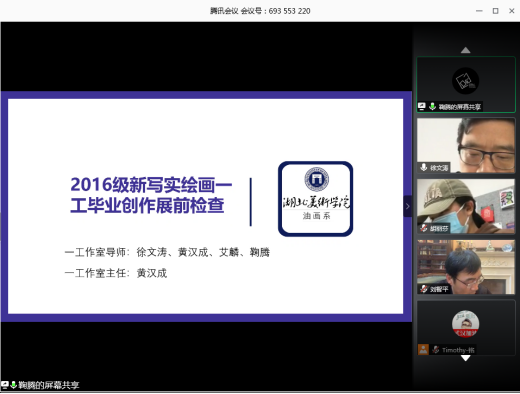This screenshot has height=394, width=520.
Task: Click microphone icon on 徐文涛's video
Action: 424,167
